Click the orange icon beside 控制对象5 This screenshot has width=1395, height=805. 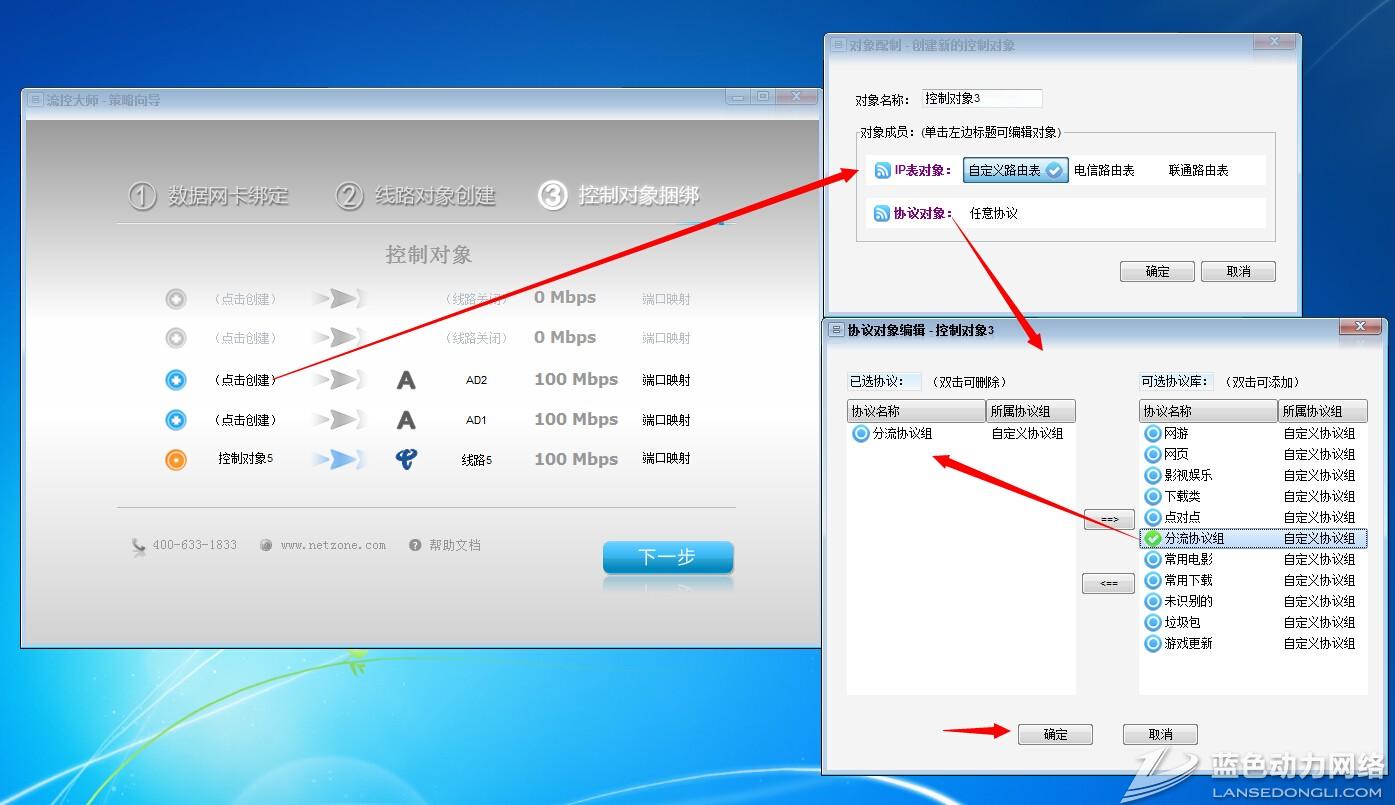[x=176, y=460]
